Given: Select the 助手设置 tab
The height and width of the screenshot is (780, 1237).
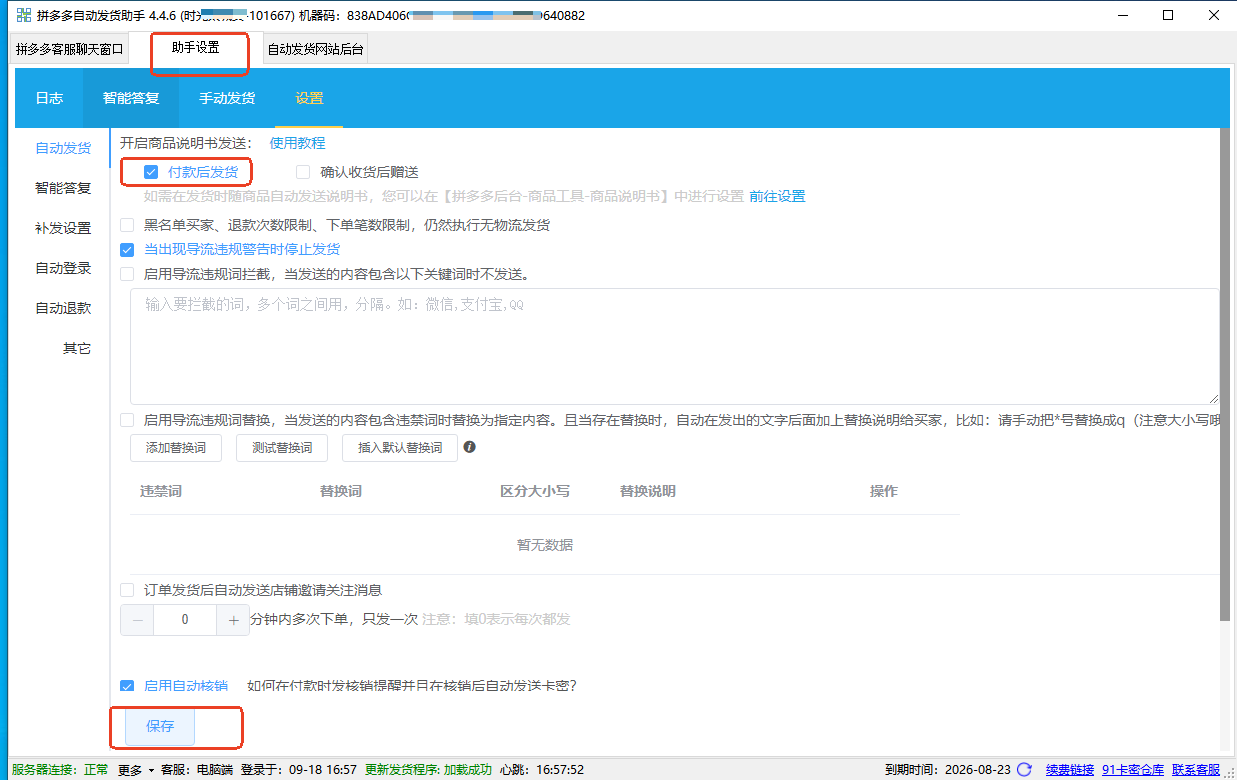Looking at the screenshot, I should [x=195, y=47].
